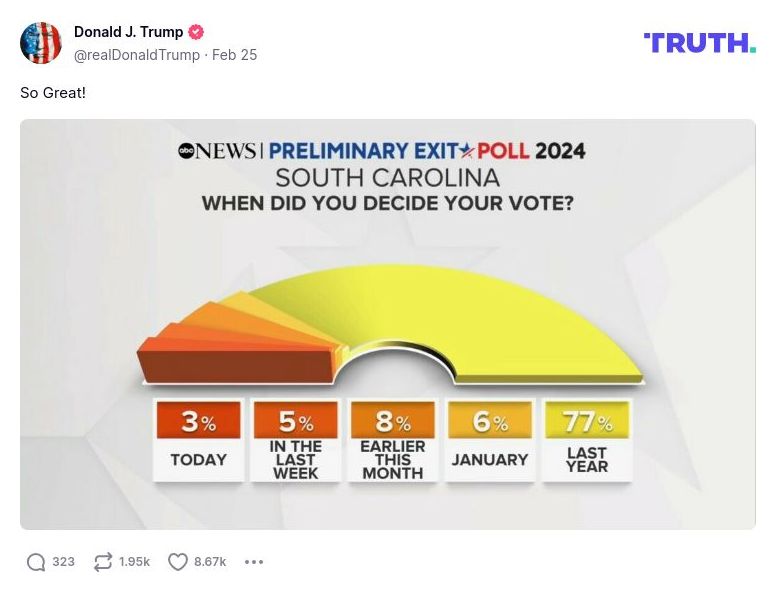Click the red 3% Today box

tap(198, 440)
